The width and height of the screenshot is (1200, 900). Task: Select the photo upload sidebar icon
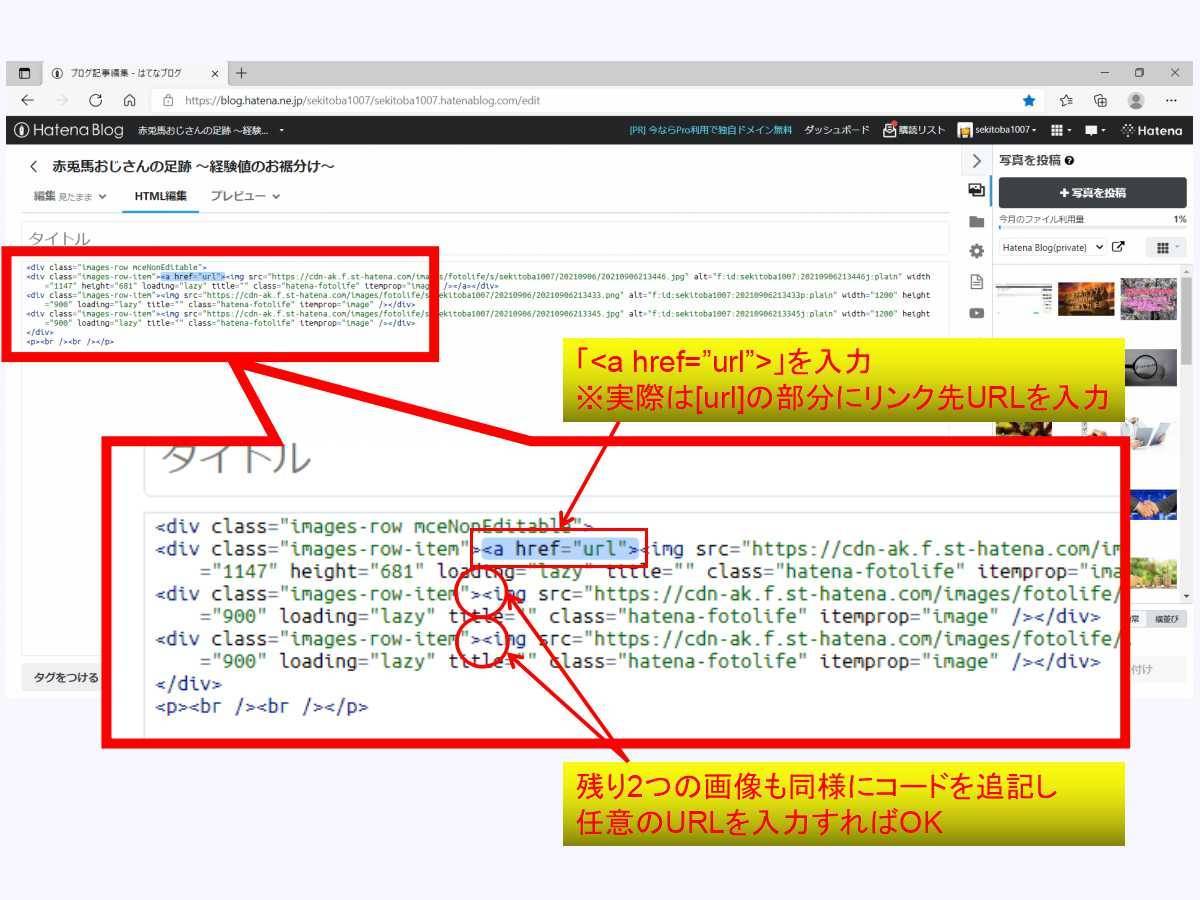pos(977,190)
